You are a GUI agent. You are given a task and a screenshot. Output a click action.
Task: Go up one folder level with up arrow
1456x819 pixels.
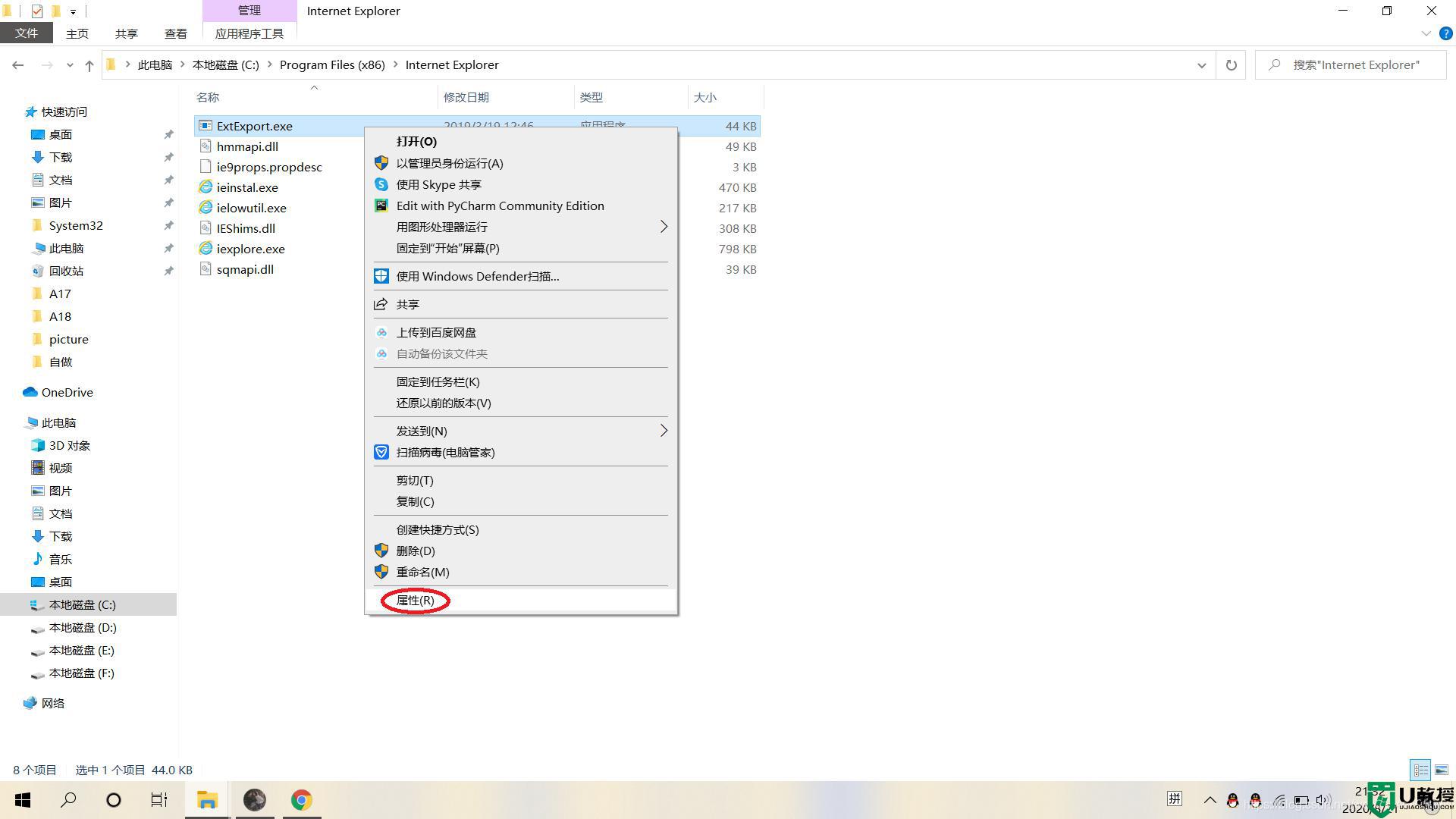point(89,65)
